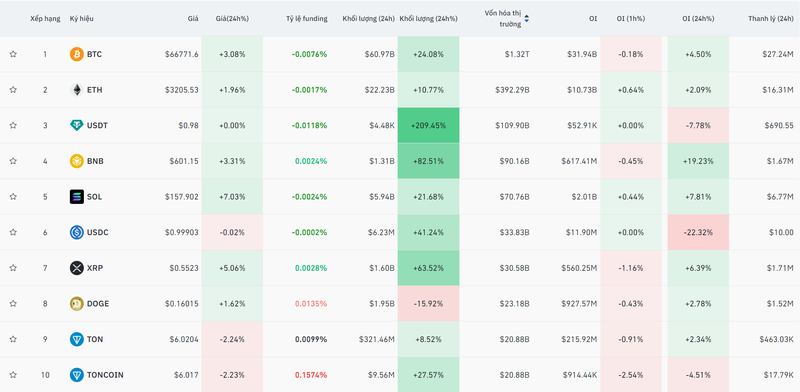This screenshot has width=800, height=392.
Task: Click the Khối lượng (24h) column header
Action: 368,19
